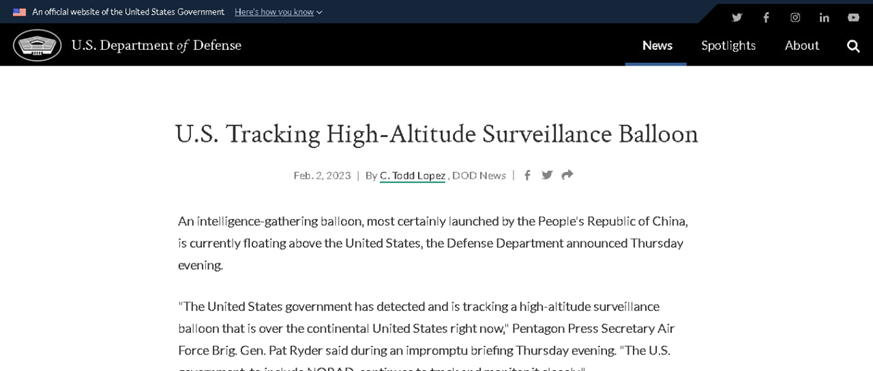Click the chevron next to Here's how you know

pos(319,12)
